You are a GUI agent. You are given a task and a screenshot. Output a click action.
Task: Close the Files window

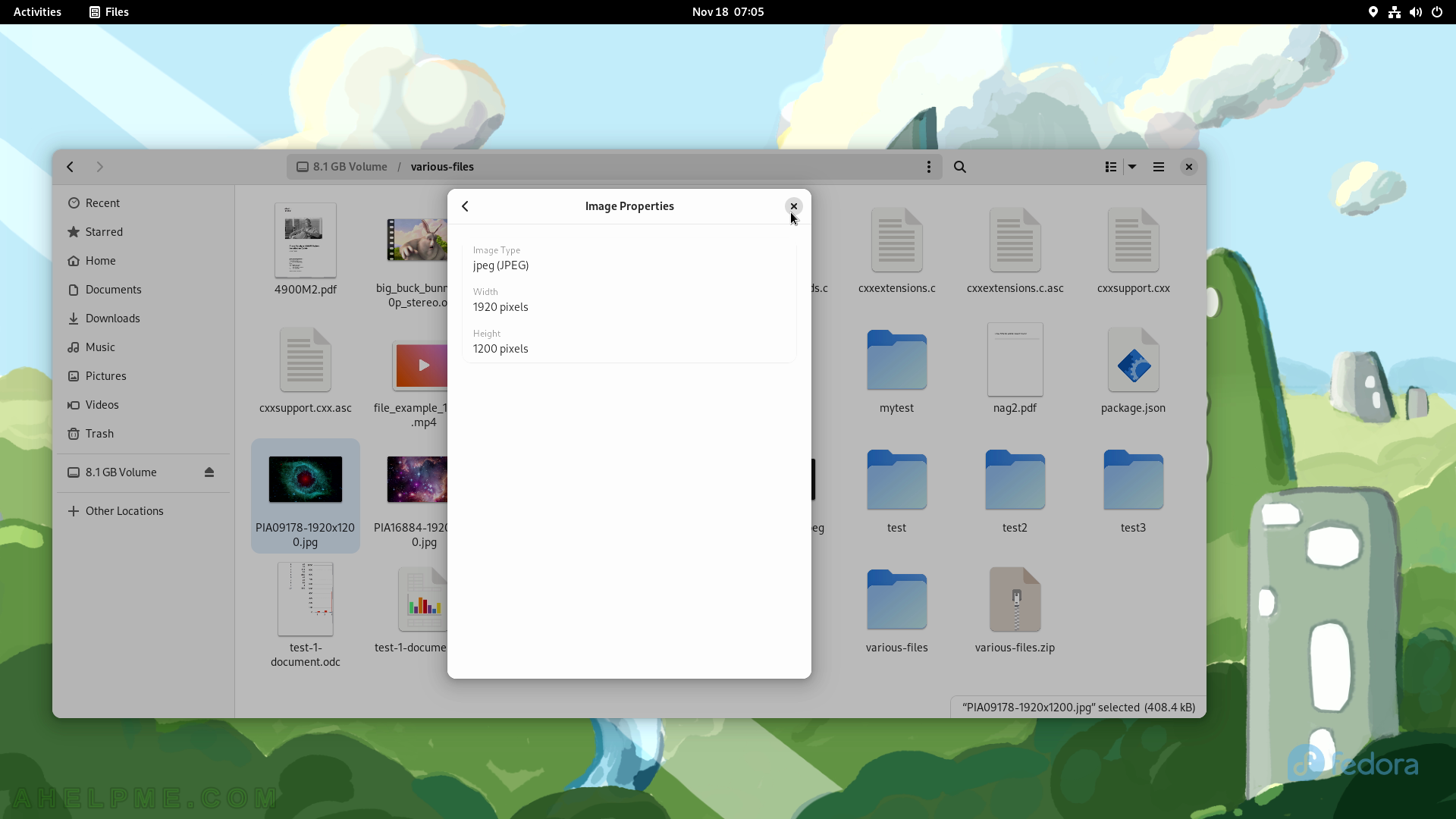pos(1188,167)
